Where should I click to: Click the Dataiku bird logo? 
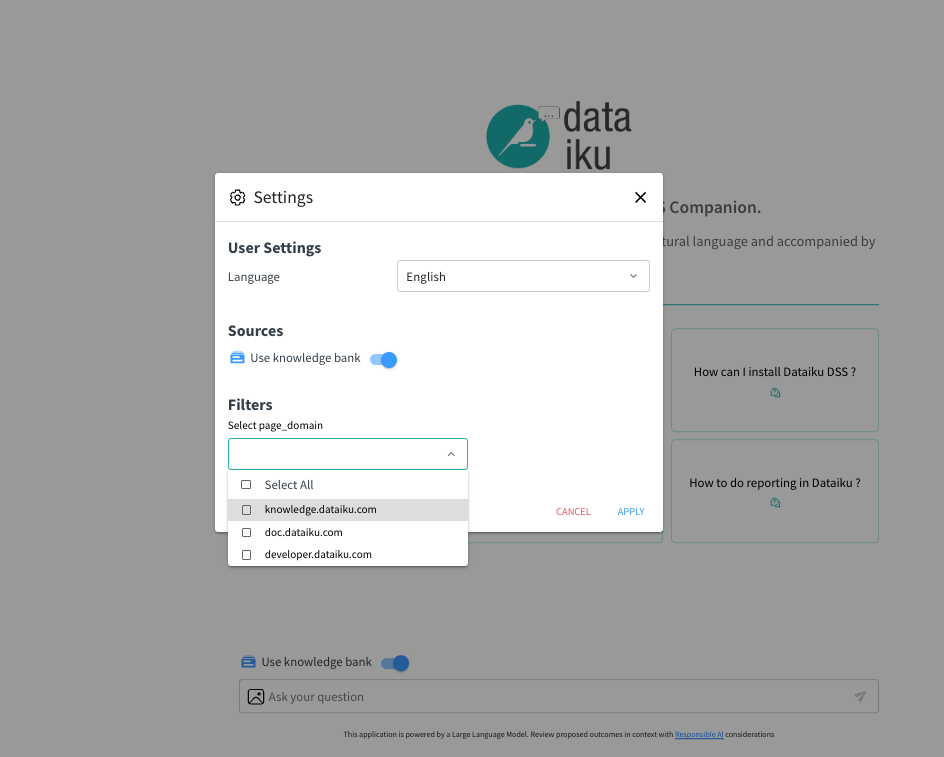(x=518, y=136)
